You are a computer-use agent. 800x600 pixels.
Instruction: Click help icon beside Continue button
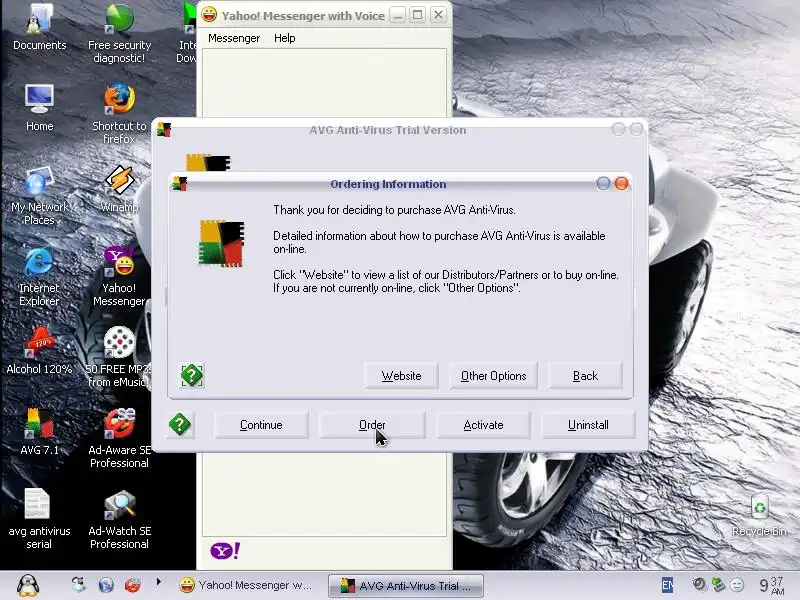pos(180,424)
